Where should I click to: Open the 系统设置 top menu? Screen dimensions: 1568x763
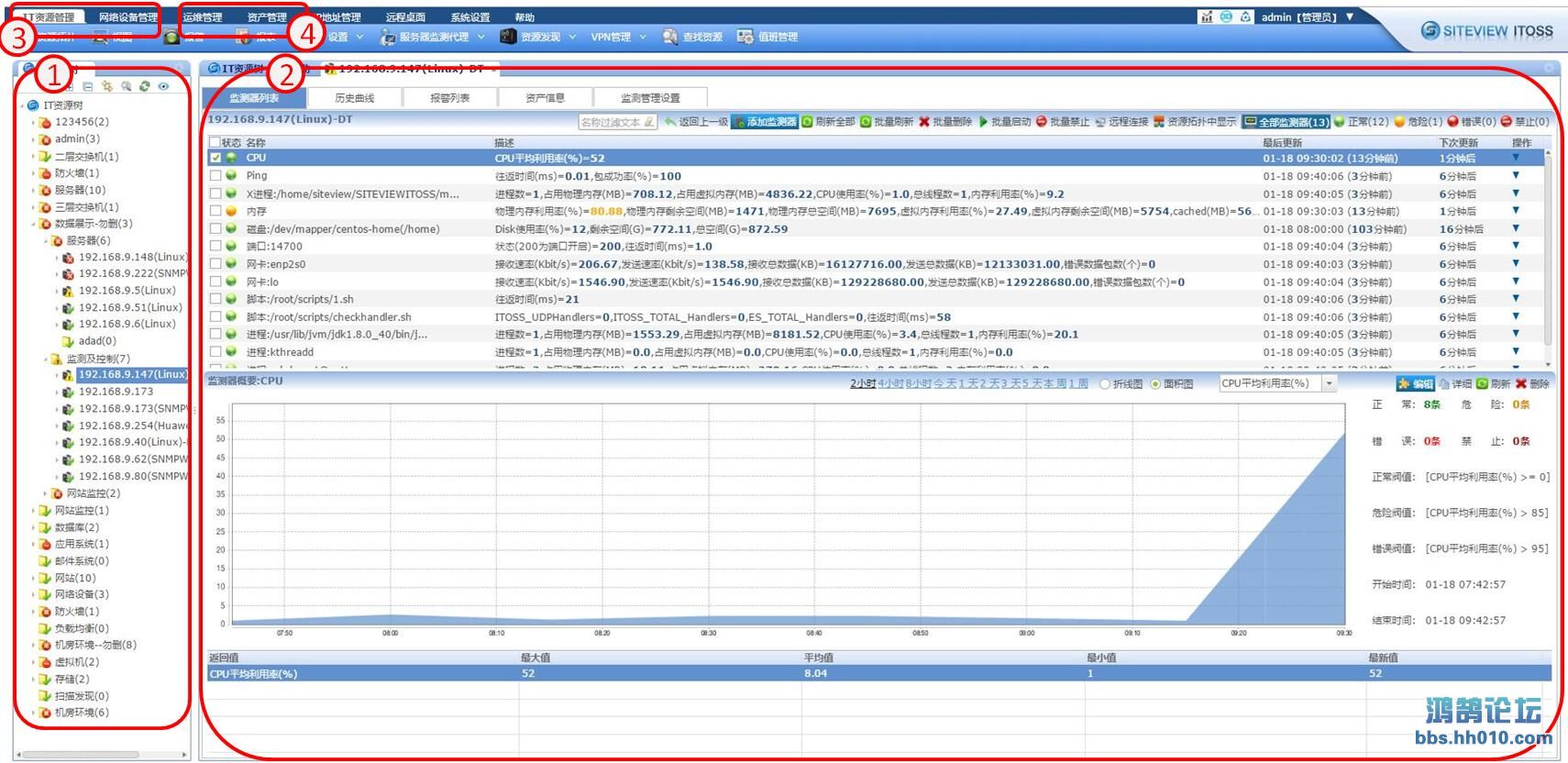470,17
